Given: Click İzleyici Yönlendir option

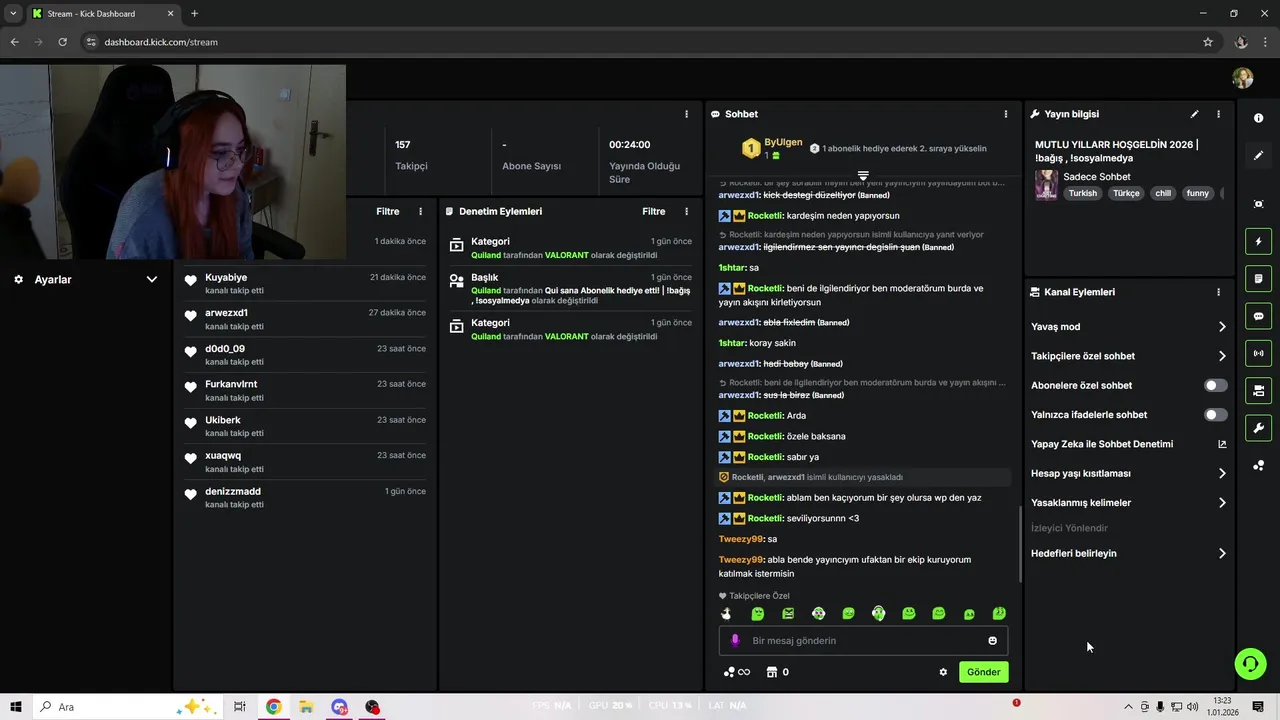Looking at the screenshot, I should [x=1069, y=528].
